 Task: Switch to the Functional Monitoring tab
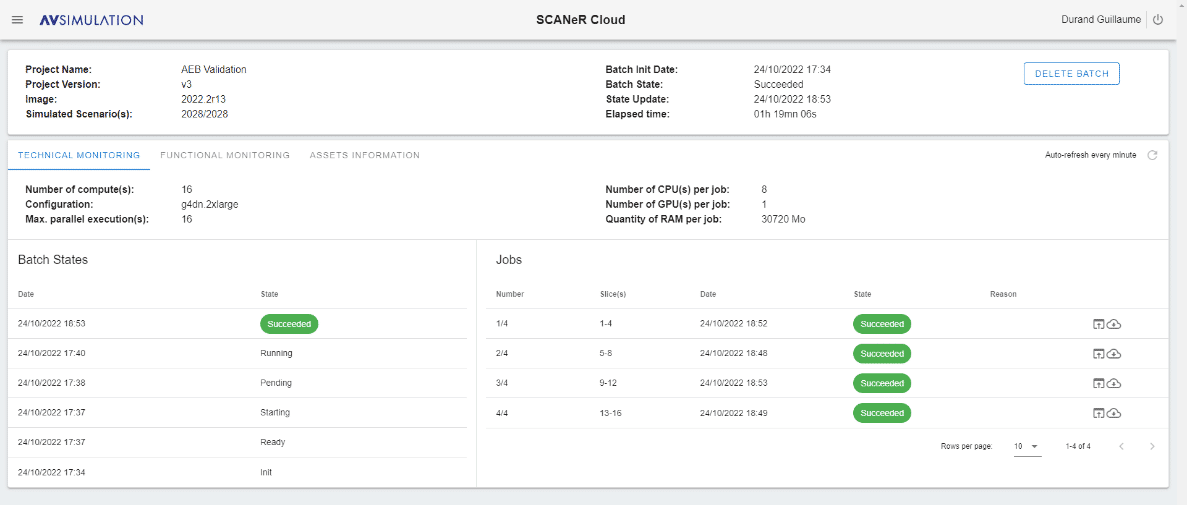point(225,155)
